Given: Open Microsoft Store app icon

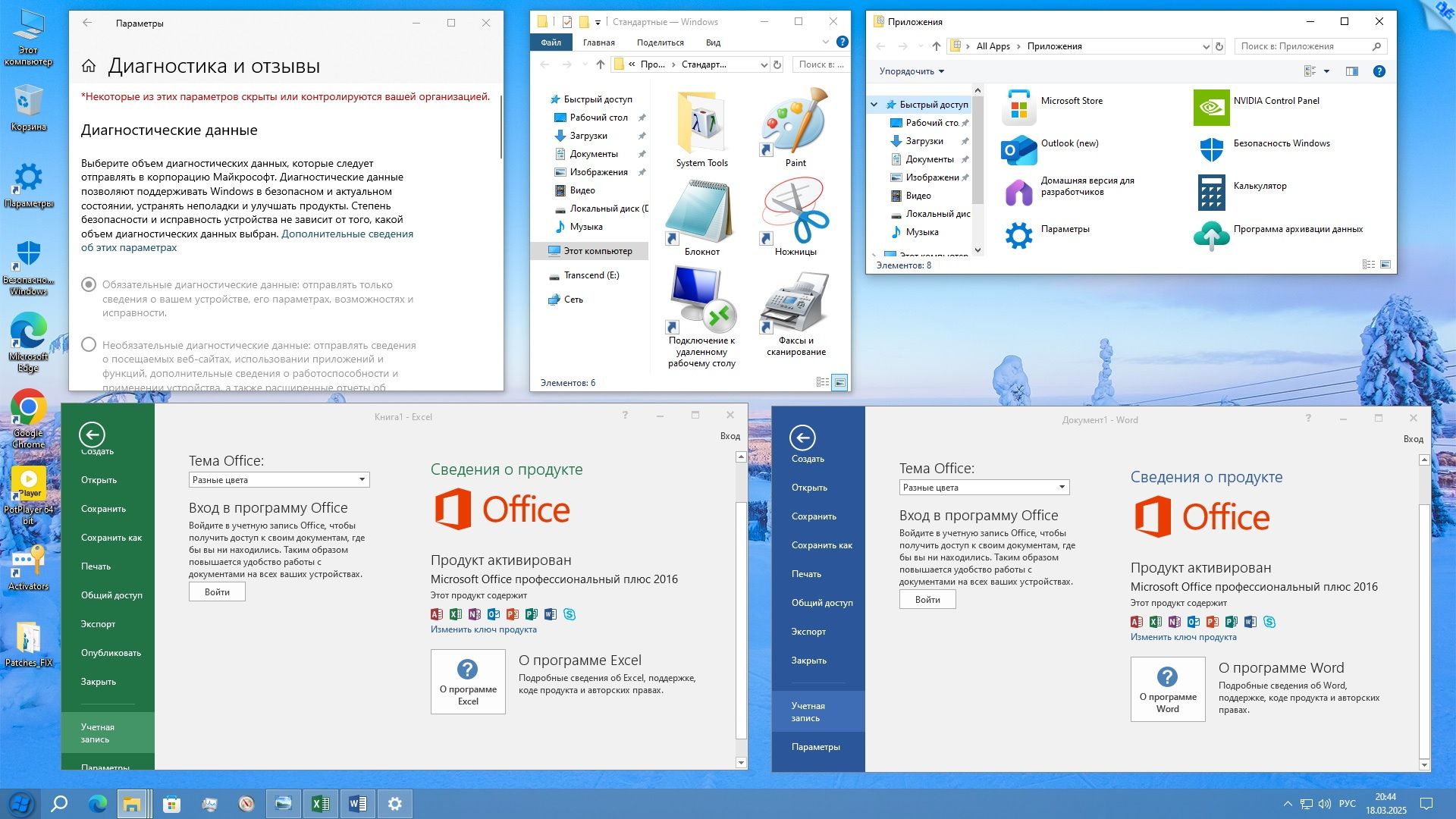Looking at the screenshot, I should (1018, 108).
